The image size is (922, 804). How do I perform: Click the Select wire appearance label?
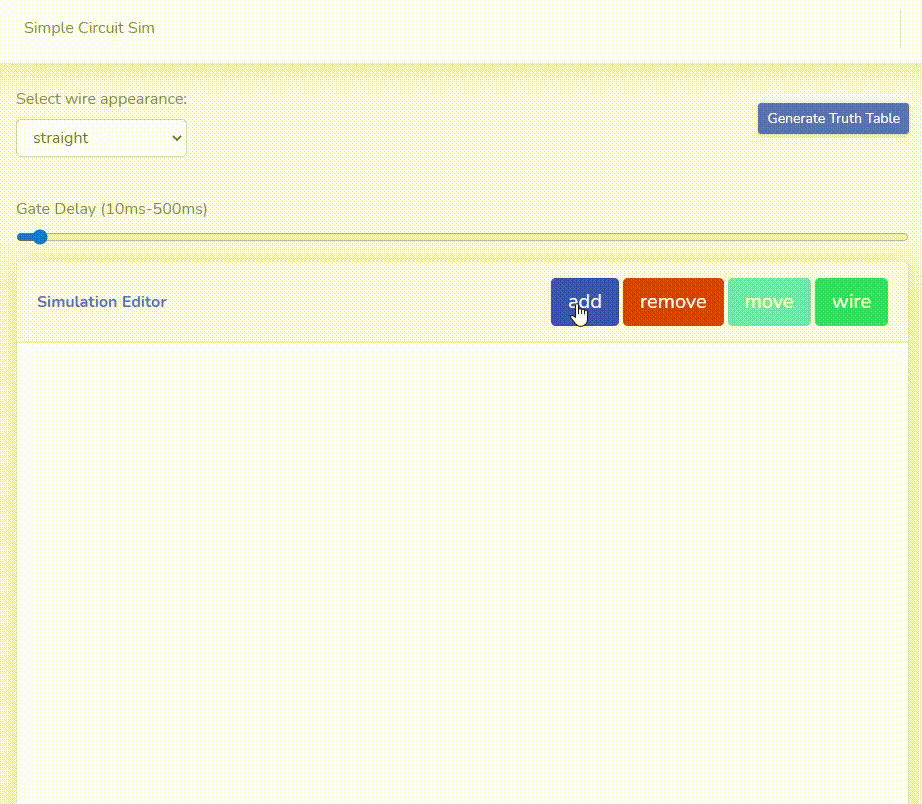point(102,99)
